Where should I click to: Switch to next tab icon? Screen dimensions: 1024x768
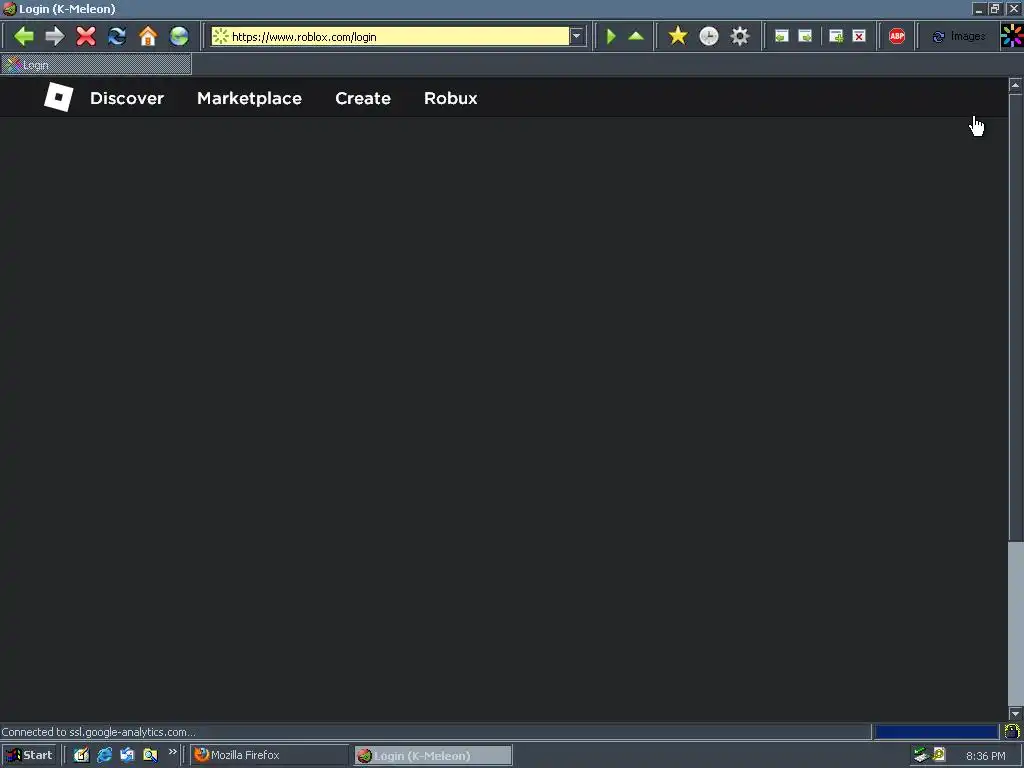[806, 37]
